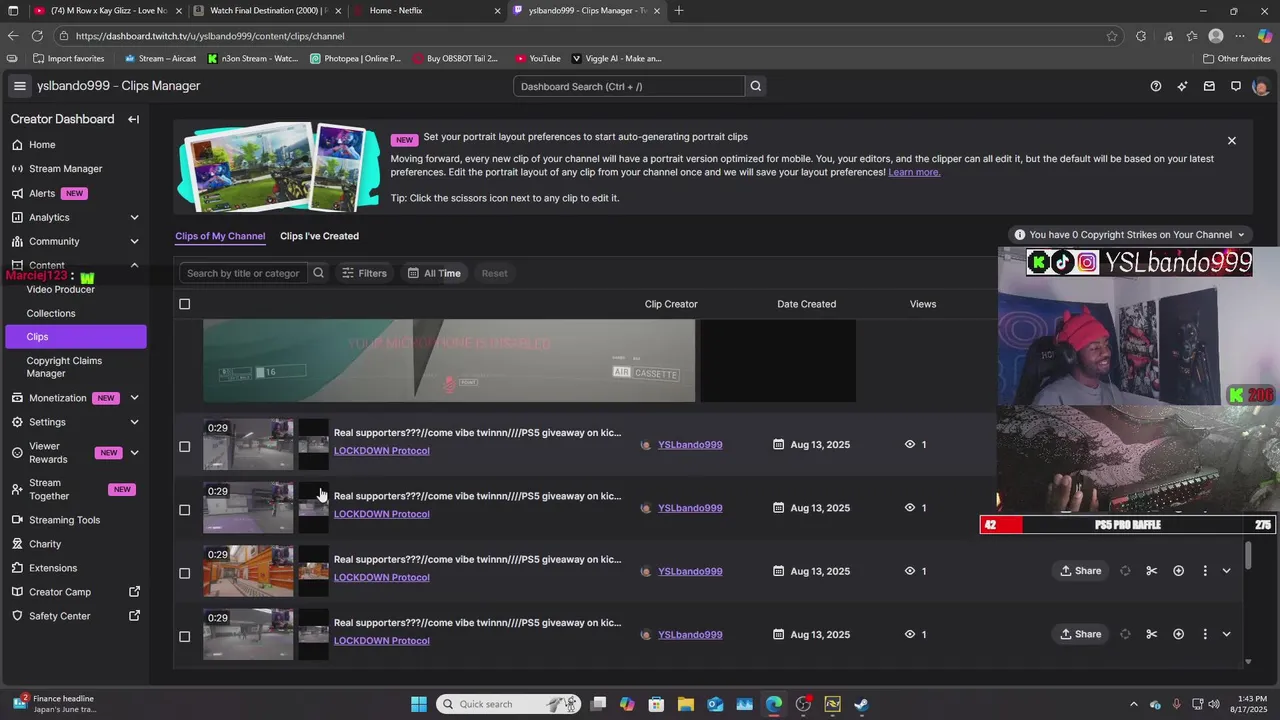Open the Copyright Strikes dropdown

tap(1130, 235)
